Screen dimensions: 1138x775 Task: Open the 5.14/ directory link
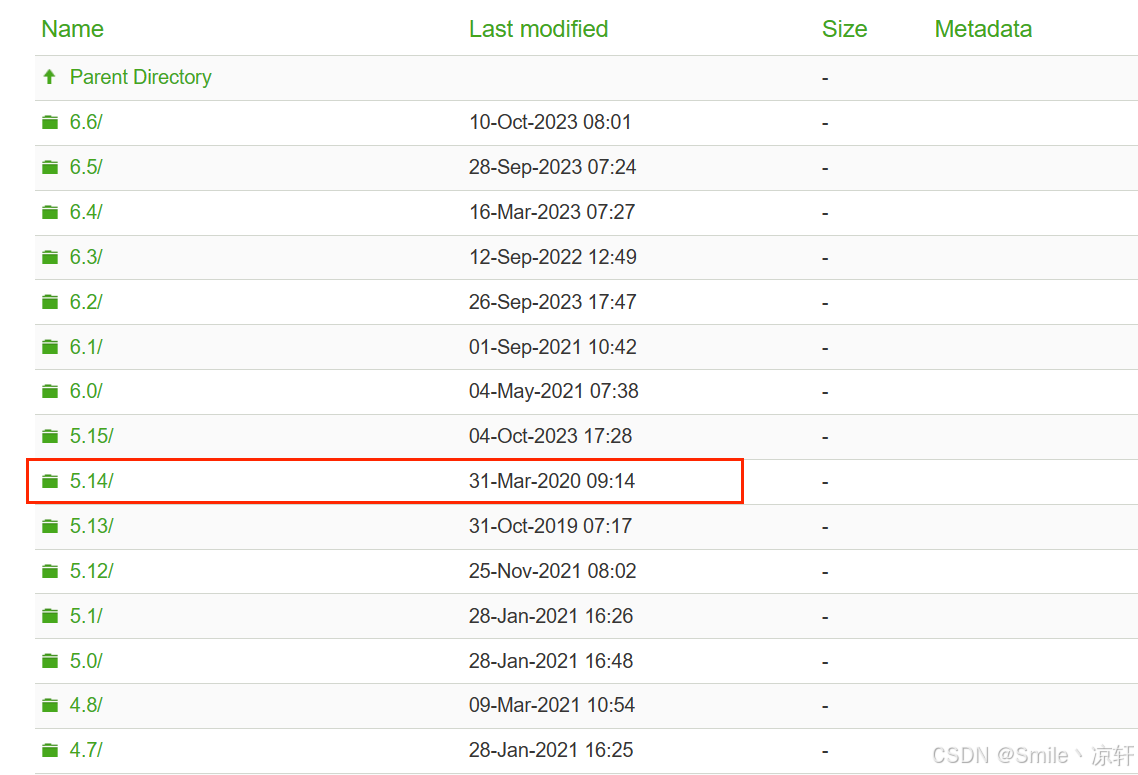[91, 481]
